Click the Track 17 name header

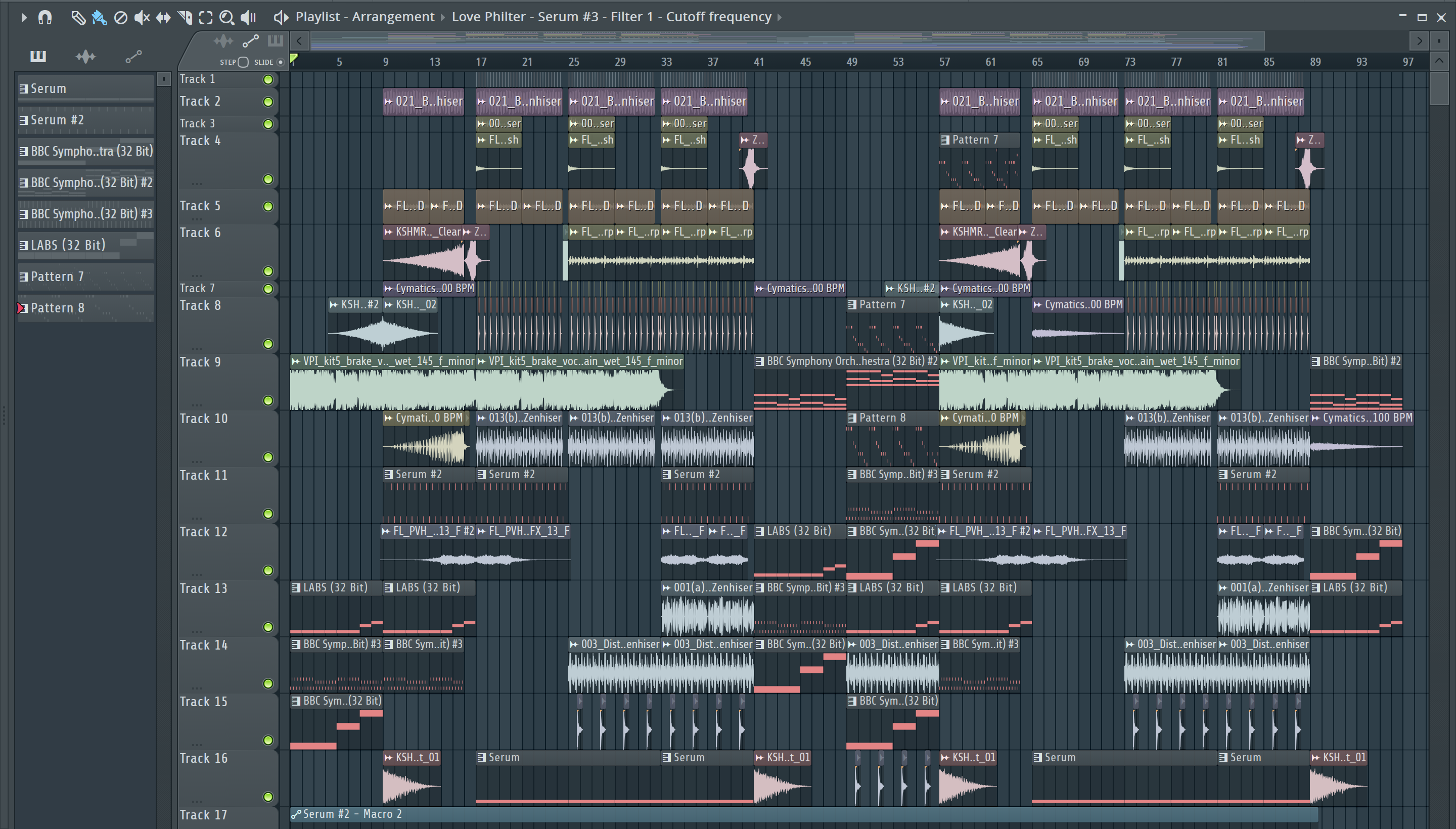point(203,815)
